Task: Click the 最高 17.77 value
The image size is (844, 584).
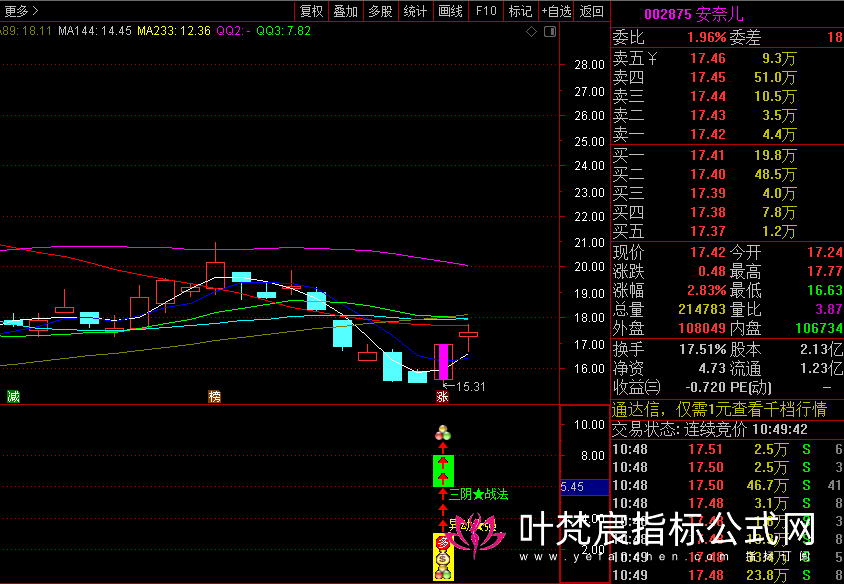Action: click(825, 271)
